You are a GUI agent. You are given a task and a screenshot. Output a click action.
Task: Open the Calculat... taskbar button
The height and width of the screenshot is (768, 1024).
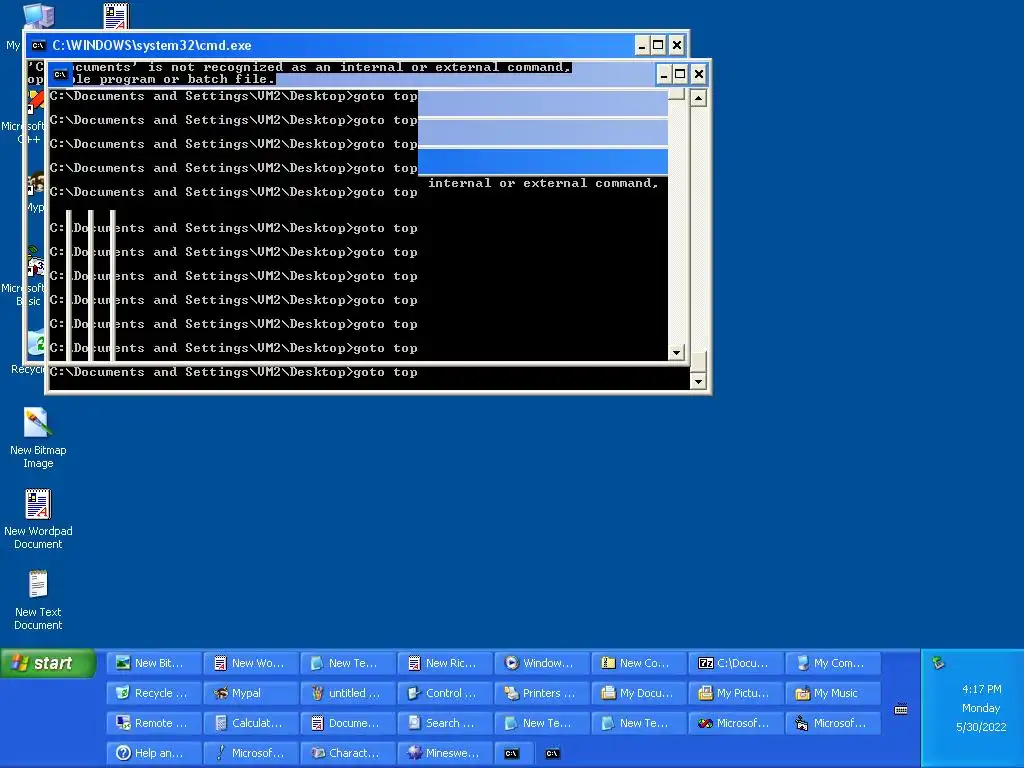click(x=251, y=723)
